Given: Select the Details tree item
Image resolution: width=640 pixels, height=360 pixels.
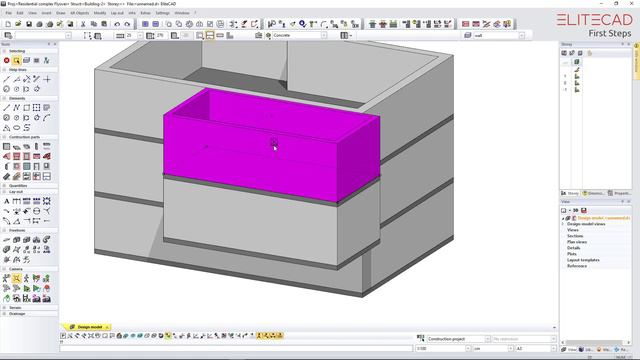Looking at the screenshot, I should pos(573,248).
